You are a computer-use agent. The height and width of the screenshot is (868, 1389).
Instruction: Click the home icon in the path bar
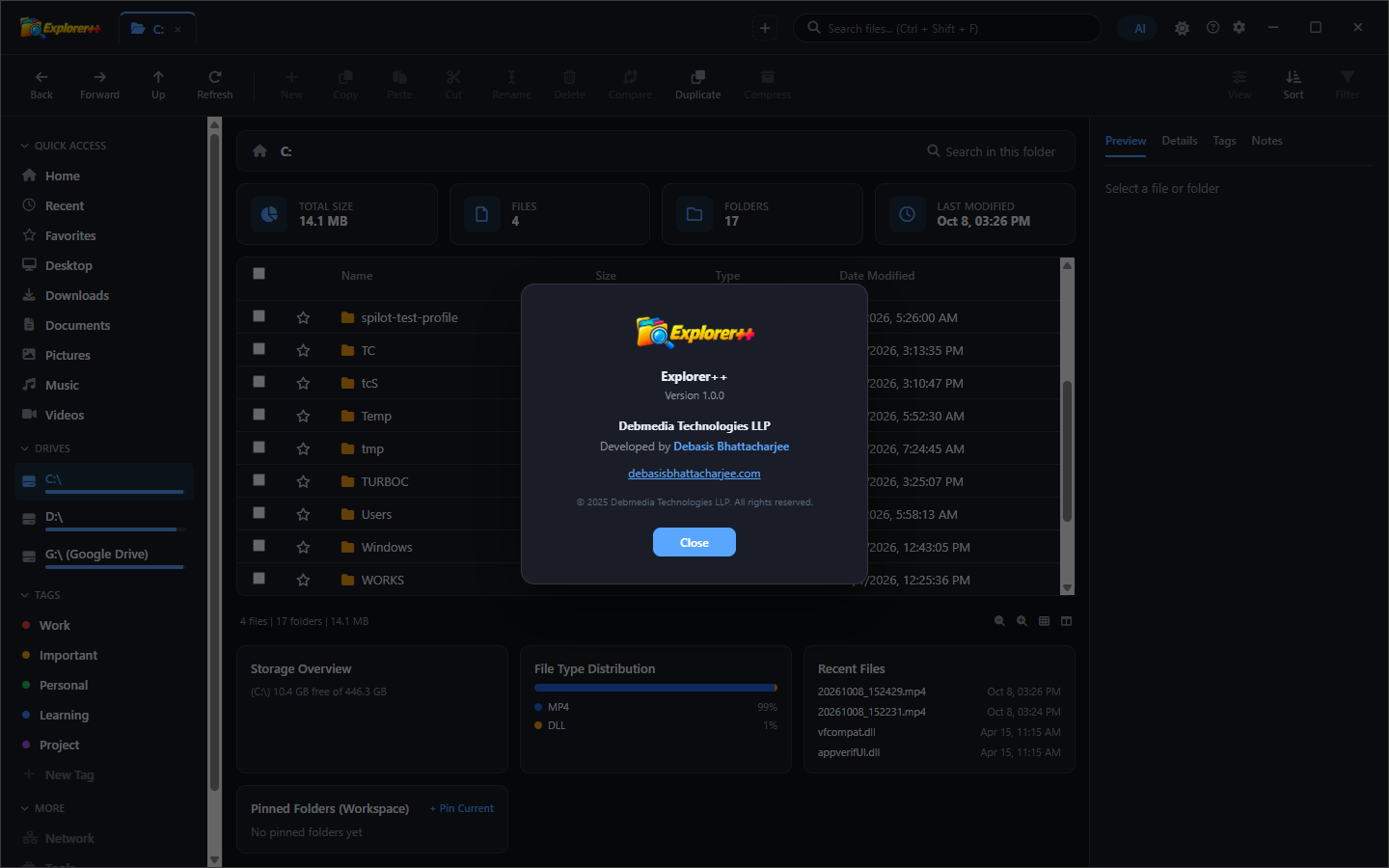[259, 151]
